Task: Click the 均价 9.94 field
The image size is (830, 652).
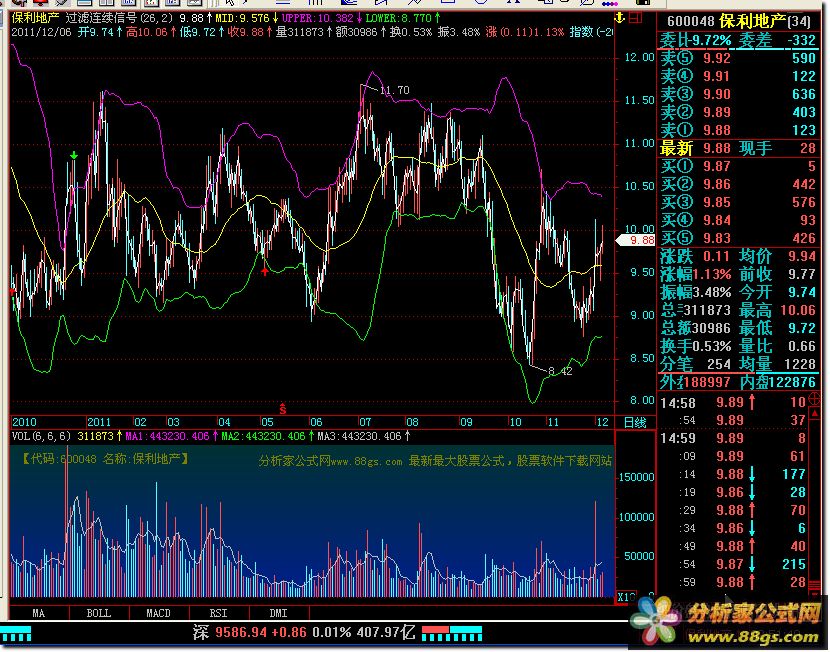Action: point(778,256)
